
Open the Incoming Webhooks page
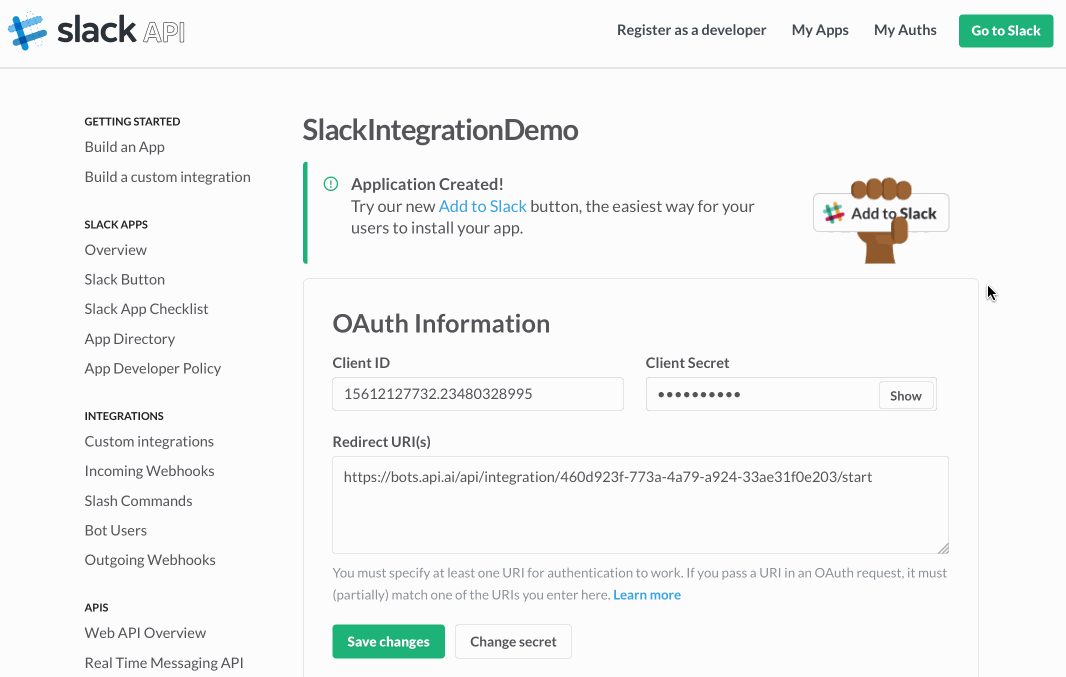(x=149, y=470)
